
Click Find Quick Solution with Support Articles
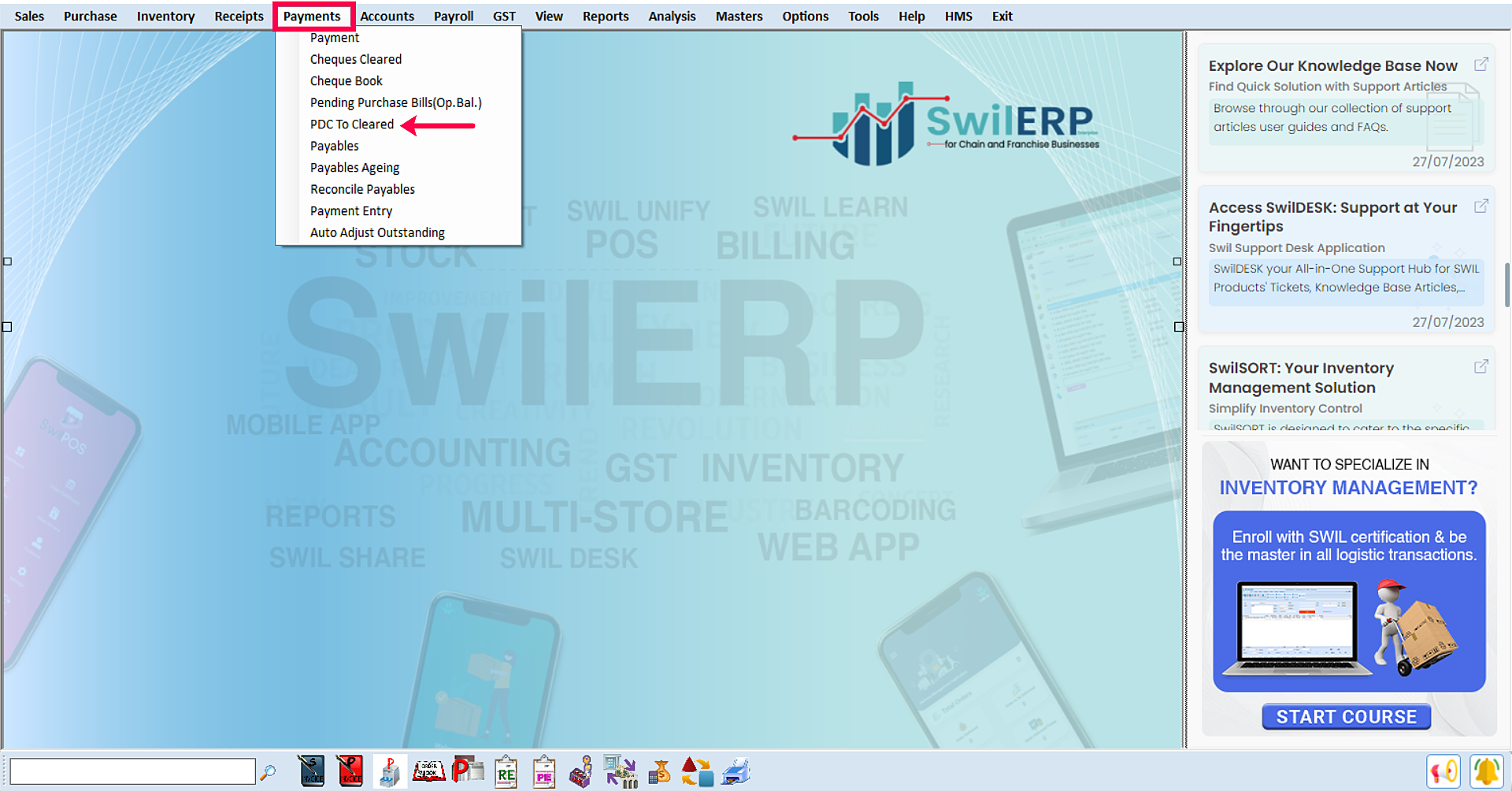[1328, 87]
